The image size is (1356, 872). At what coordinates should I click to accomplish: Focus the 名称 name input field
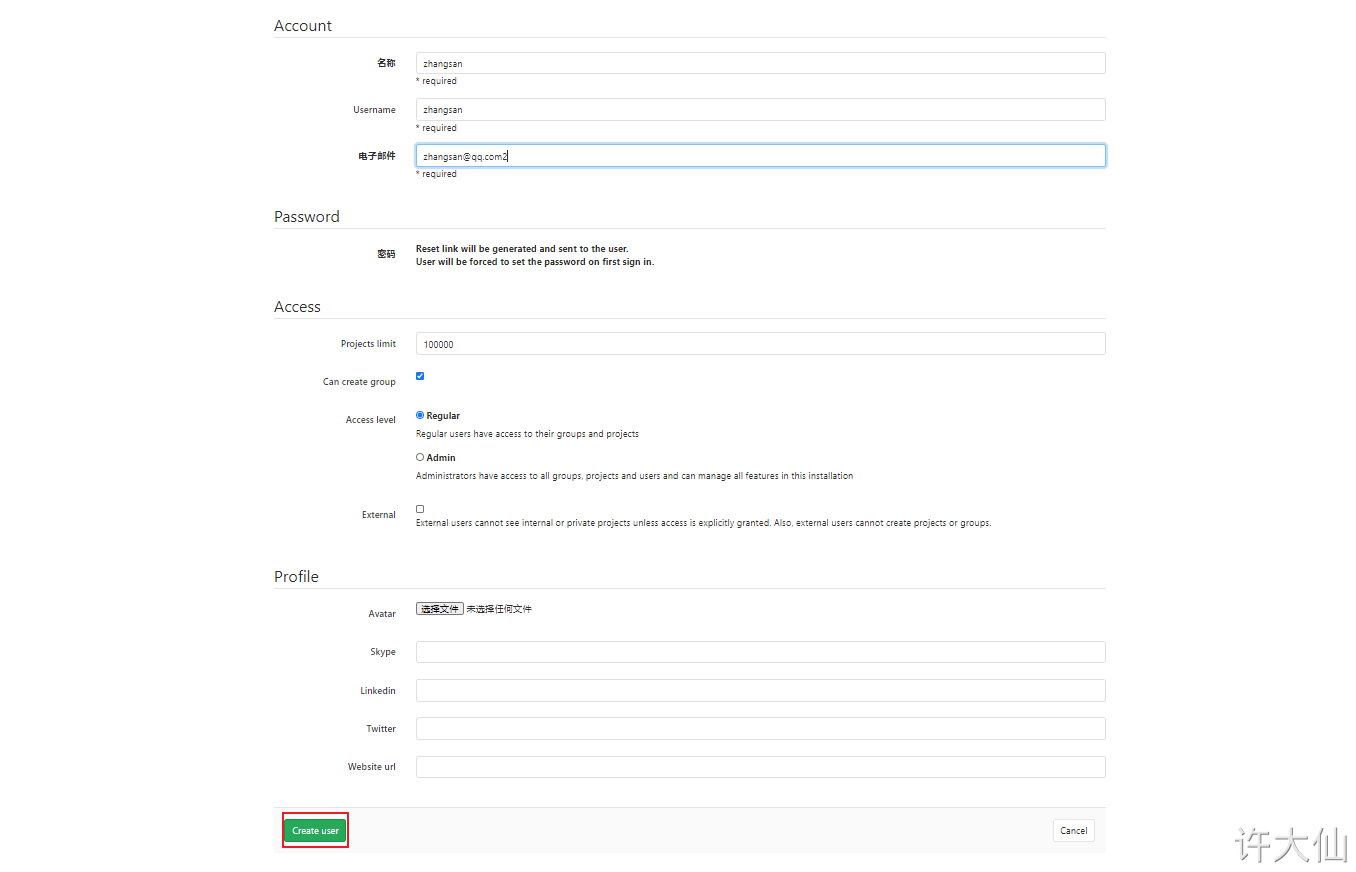760,63
